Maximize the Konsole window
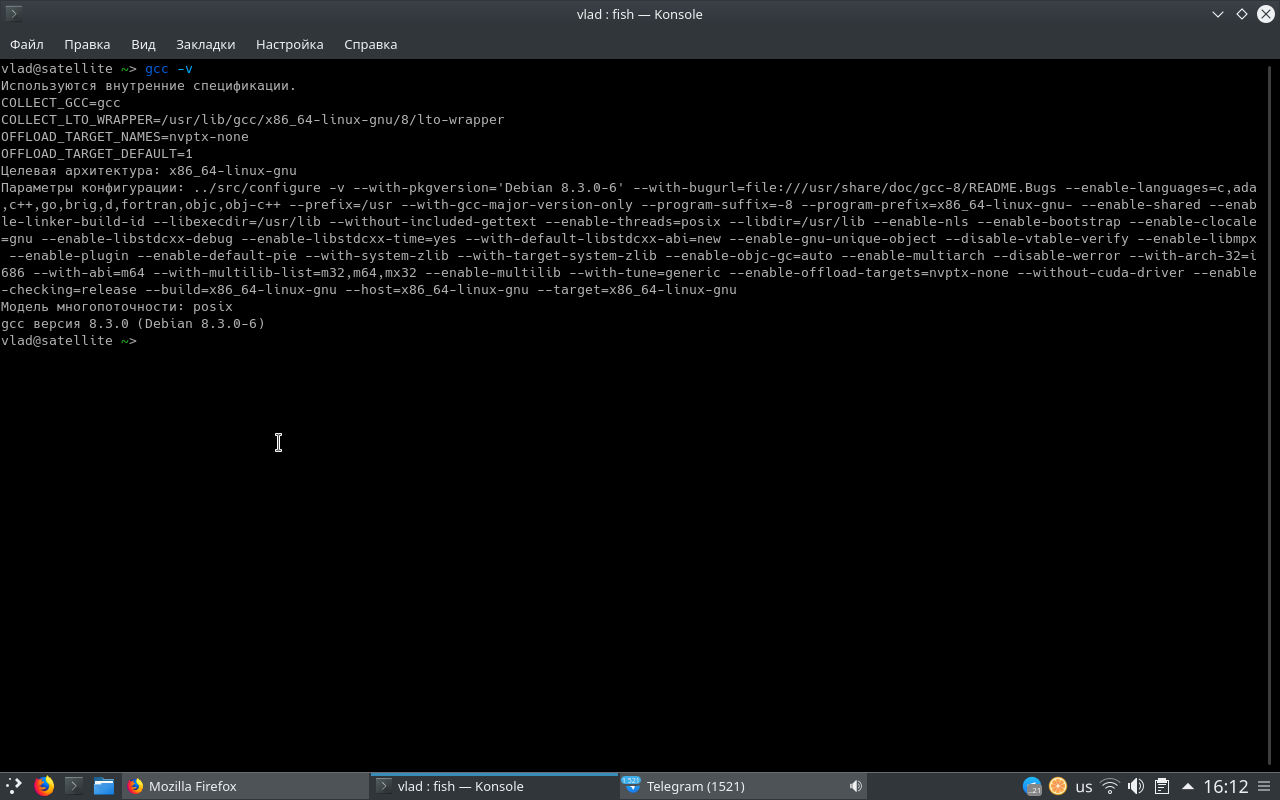This screenshot has width=1280, height=800. tap(1242, 14)
